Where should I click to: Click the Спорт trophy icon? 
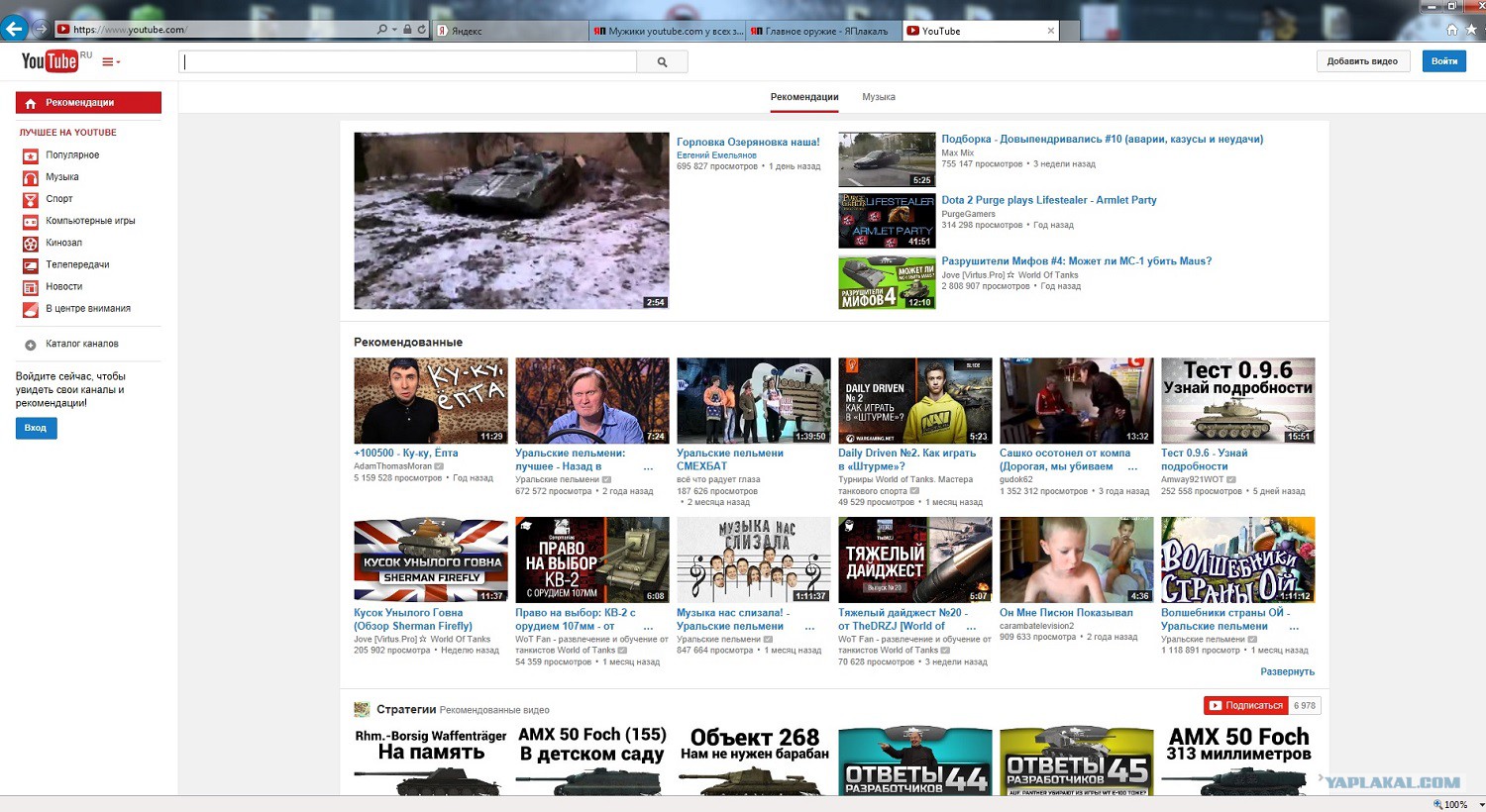point(31,199)
